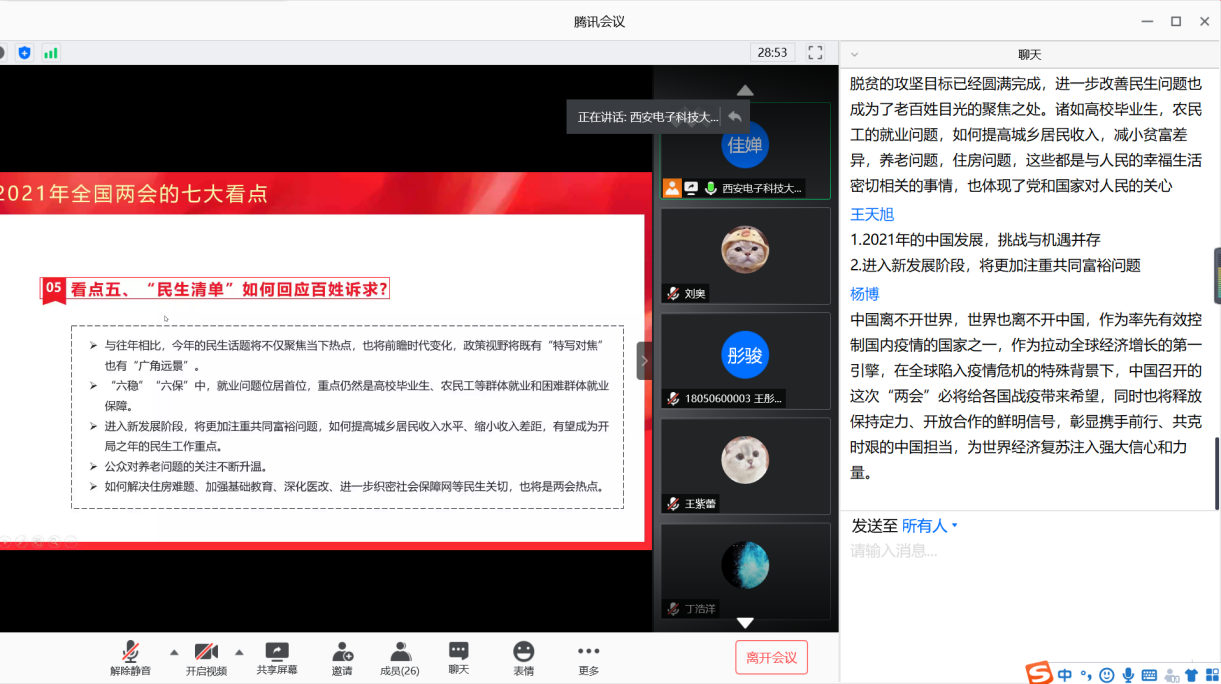
Task: Click 共享屏幕 share screen icon
Action: point(277,658)
